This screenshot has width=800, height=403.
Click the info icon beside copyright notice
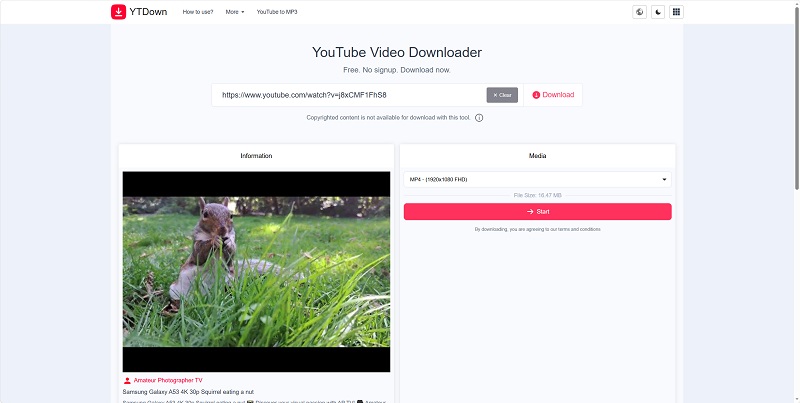click(479, 118)
